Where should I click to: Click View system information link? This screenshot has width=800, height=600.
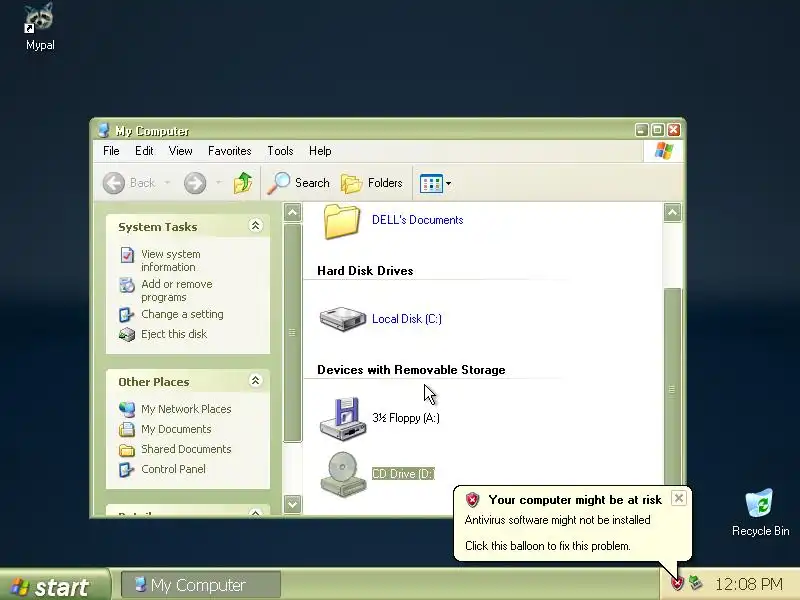pos(170,260)
